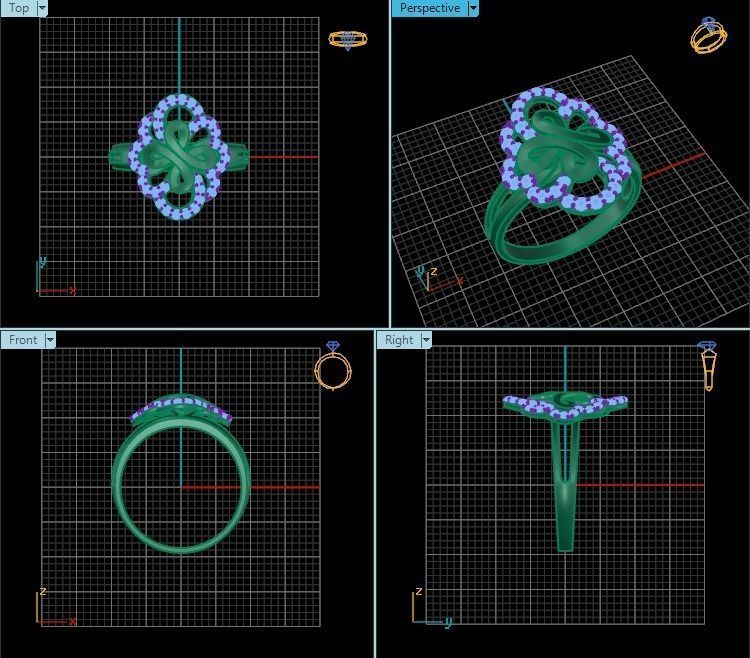Open the Top viewport dropdown arrow
This screenshot has width=750, height=658.
[x=42, y=8]
